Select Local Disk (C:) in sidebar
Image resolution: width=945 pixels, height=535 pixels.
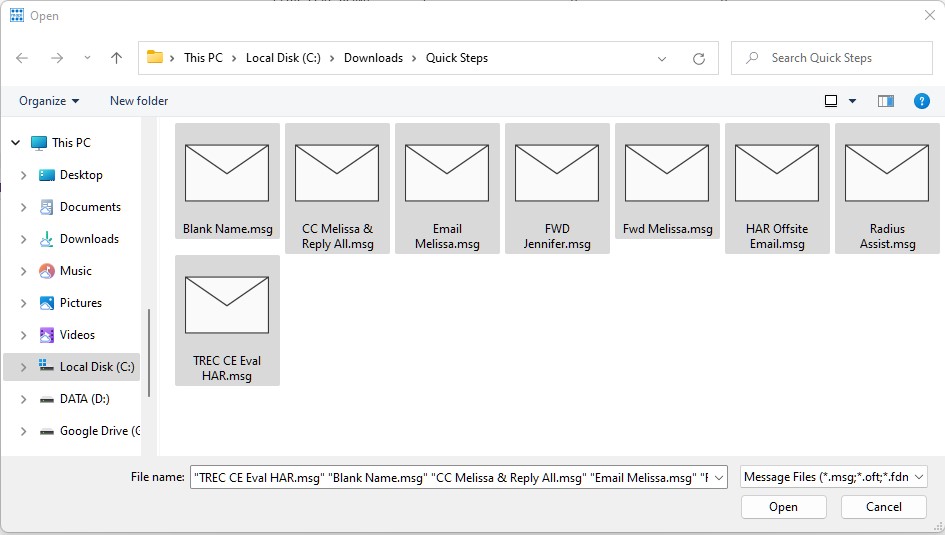point(97,366)
